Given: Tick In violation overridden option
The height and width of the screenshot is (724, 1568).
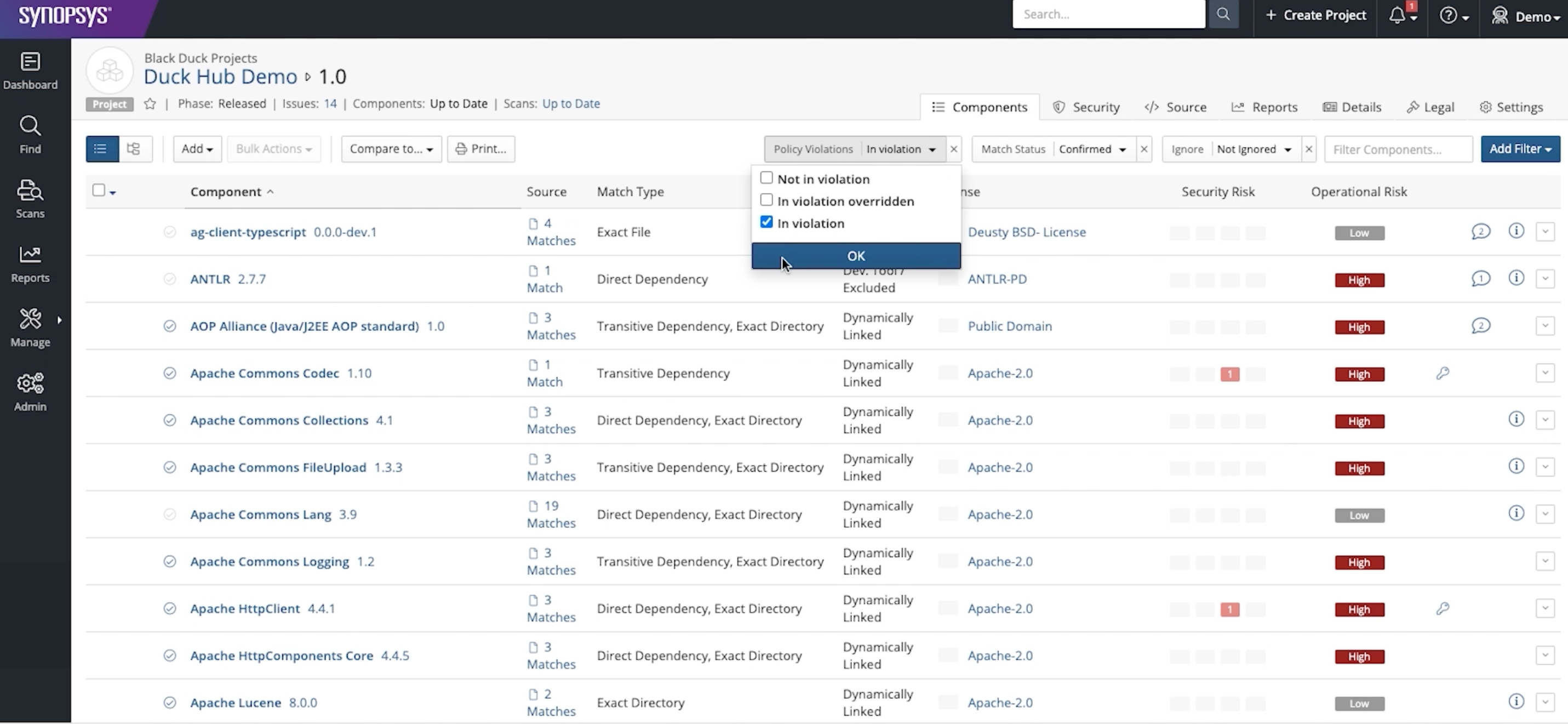Looking at the screenshot, I should point(766,200).
